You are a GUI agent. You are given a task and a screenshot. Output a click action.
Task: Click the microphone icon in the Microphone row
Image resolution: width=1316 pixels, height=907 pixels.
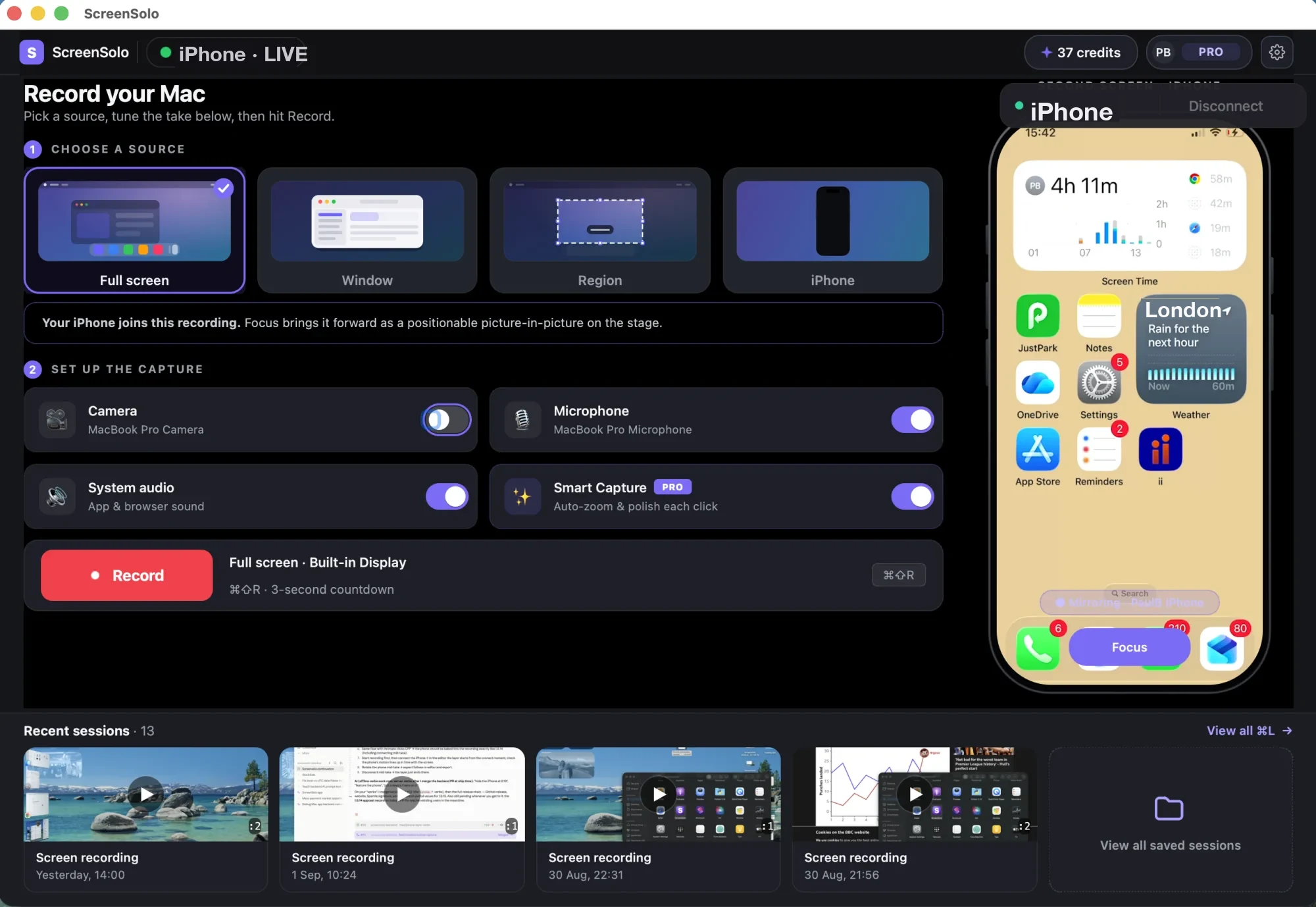[x=522, y=419]
